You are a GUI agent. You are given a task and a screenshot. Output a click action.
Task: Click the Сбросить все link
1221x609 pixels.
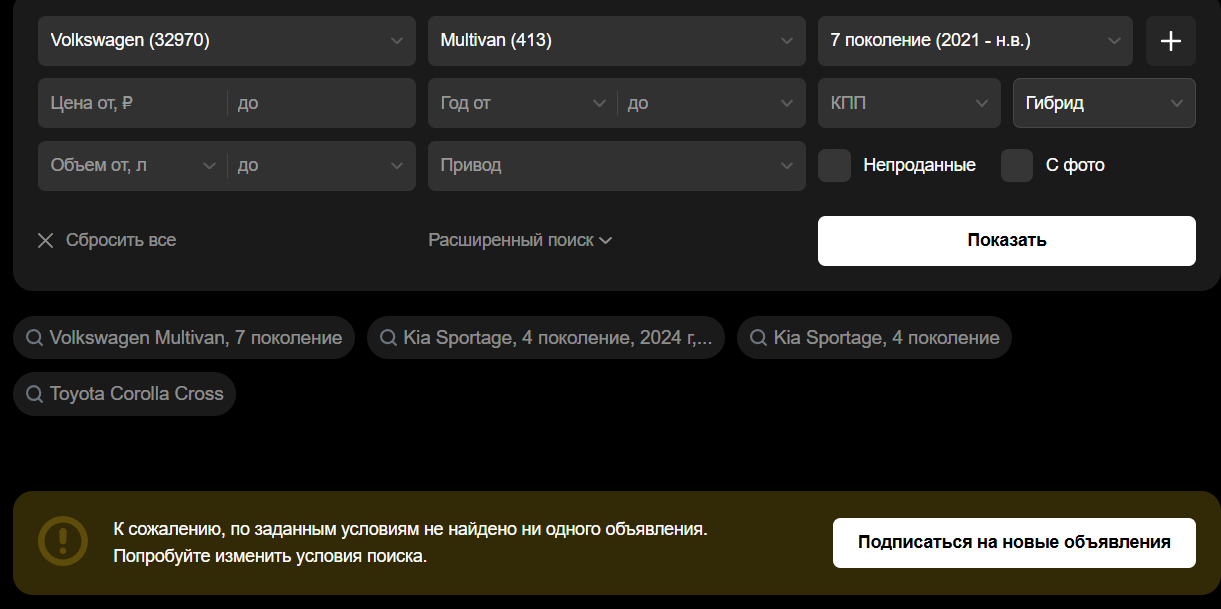tap(121, 240)
